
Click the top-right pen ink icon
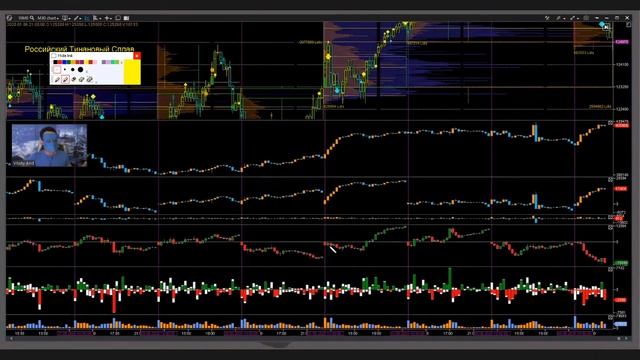[x=558, y=18]
